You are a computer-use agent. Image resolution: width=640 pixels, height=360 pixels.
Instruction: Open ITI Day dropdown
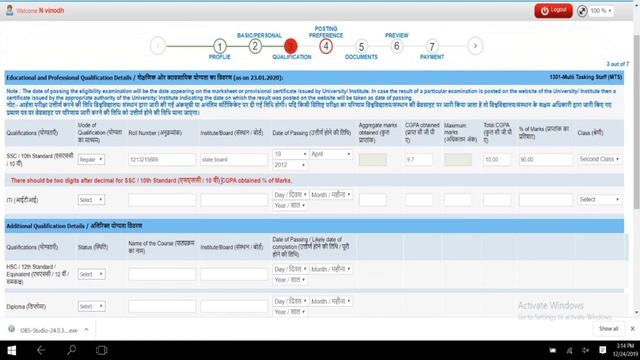[290, 195]
